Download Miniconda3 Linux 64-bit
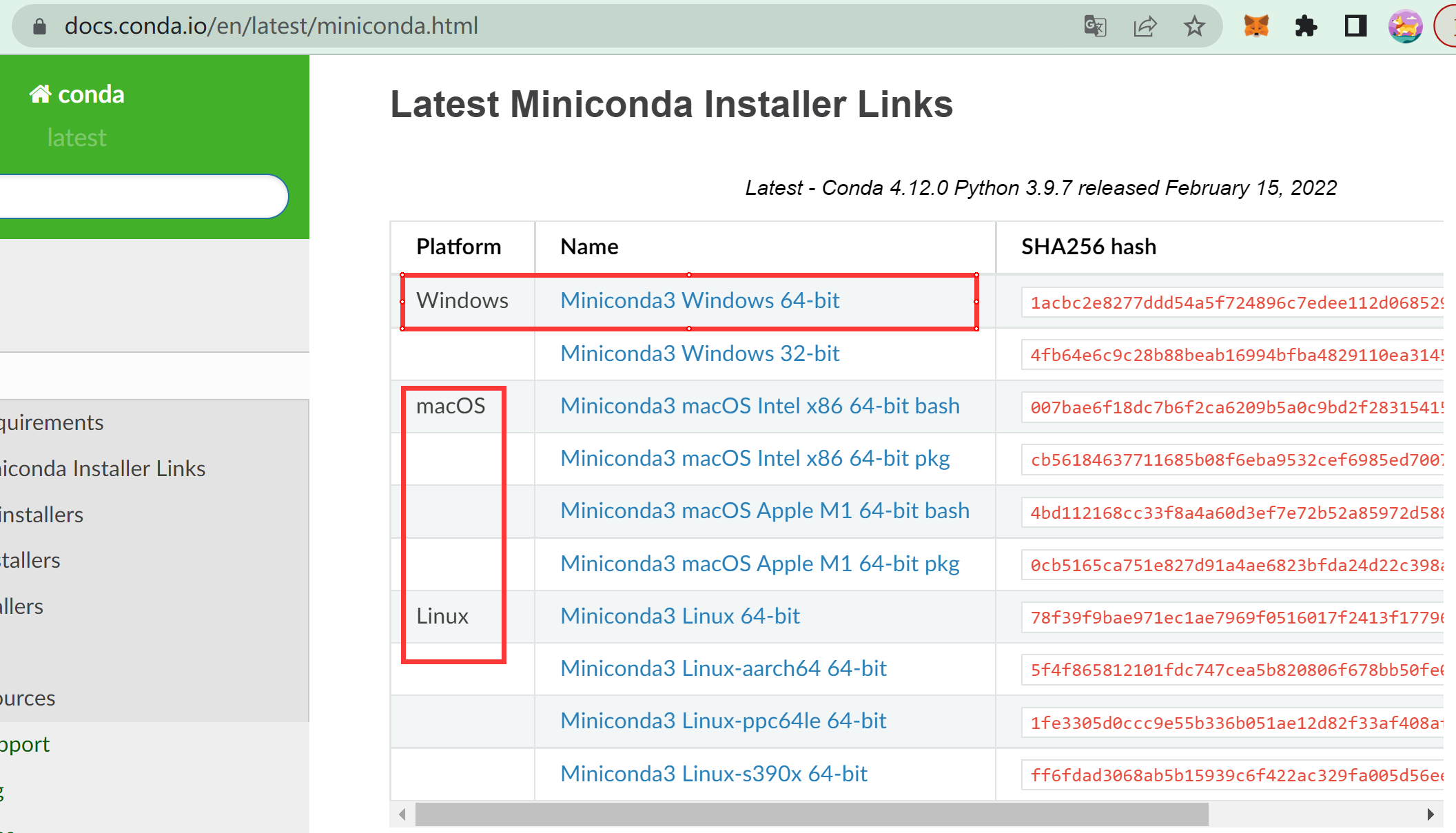1456x833 pixels. [680, 616]
